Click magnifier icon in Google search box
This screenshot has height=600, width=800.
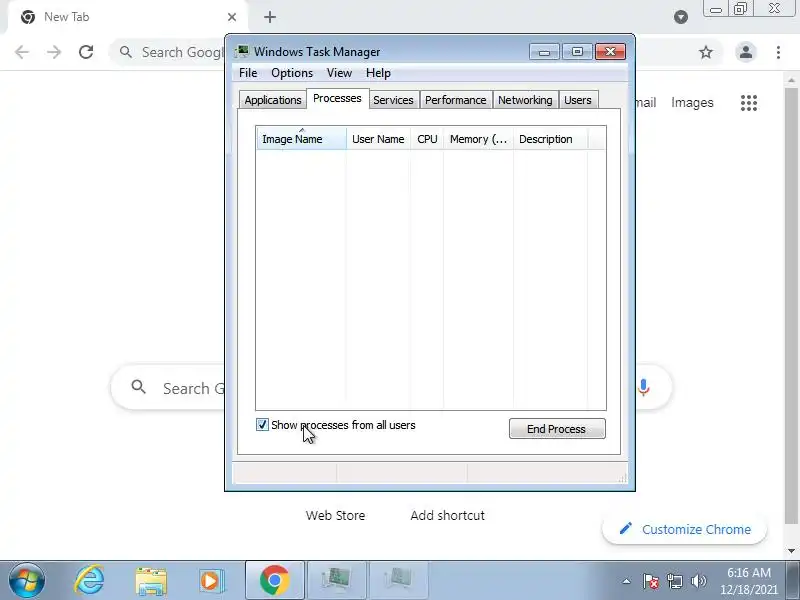[x=138, y=387]
